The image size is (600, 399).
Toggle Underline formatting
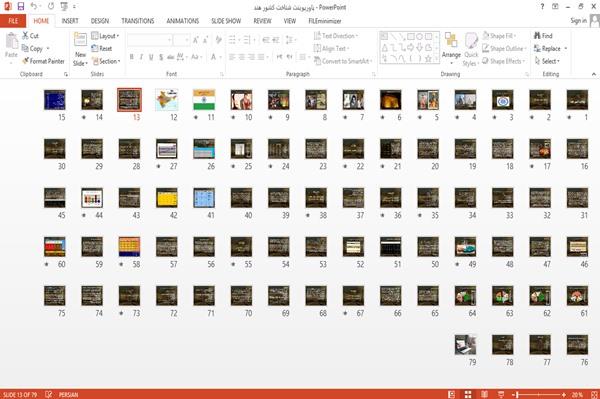(151, 57)
